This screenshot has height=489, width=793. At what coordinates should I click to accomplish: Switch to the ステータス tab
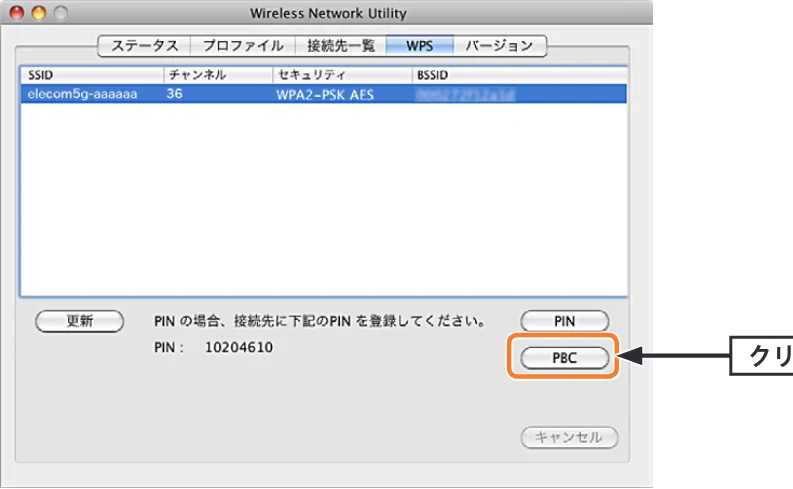pyautogui.click(x=144, y=46)
